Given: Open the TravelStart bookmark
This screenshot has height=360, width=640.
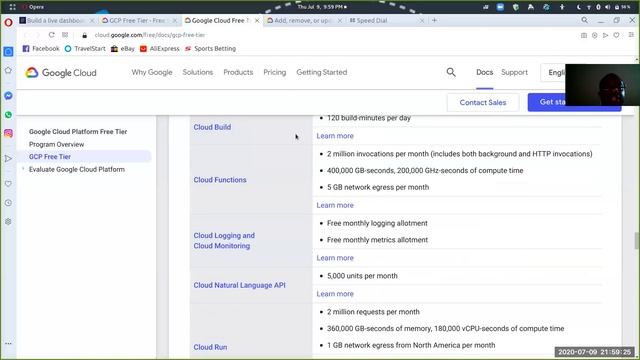Looking at the screenshot, I should pyautogui.click(x=85, y=49).
